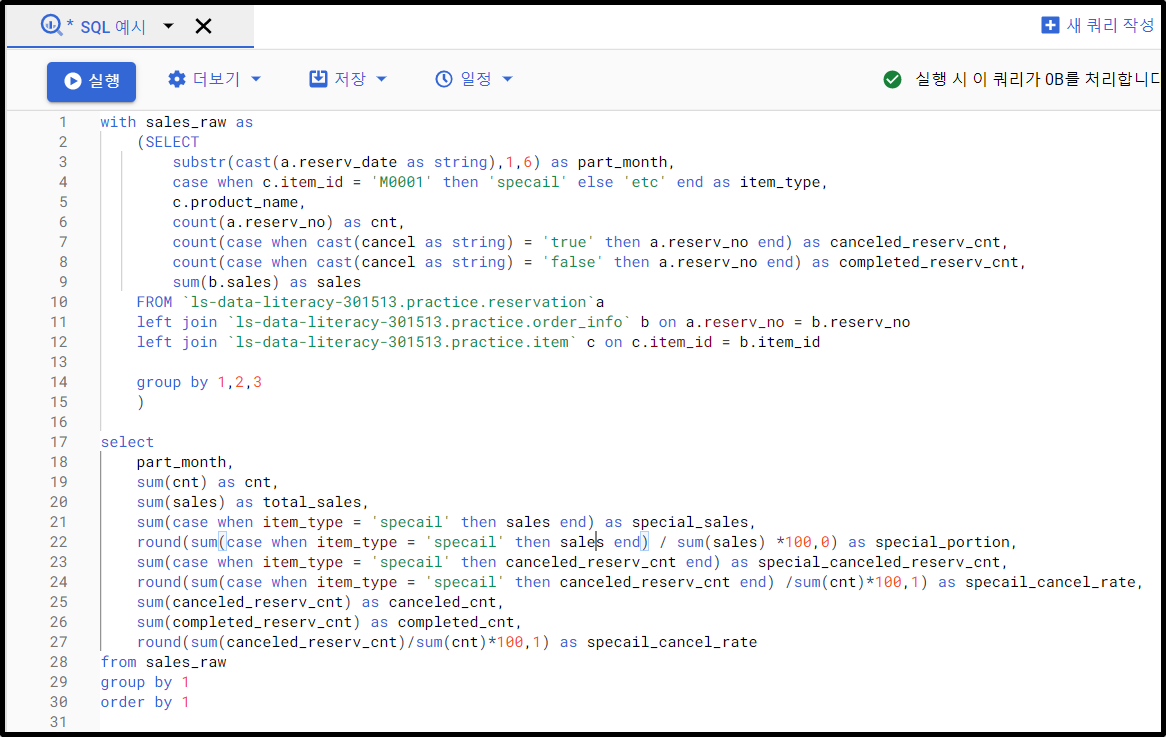Click 'sales_raw' on the first line
Viewport: 1166px width, 737px height.
[186, 122]
